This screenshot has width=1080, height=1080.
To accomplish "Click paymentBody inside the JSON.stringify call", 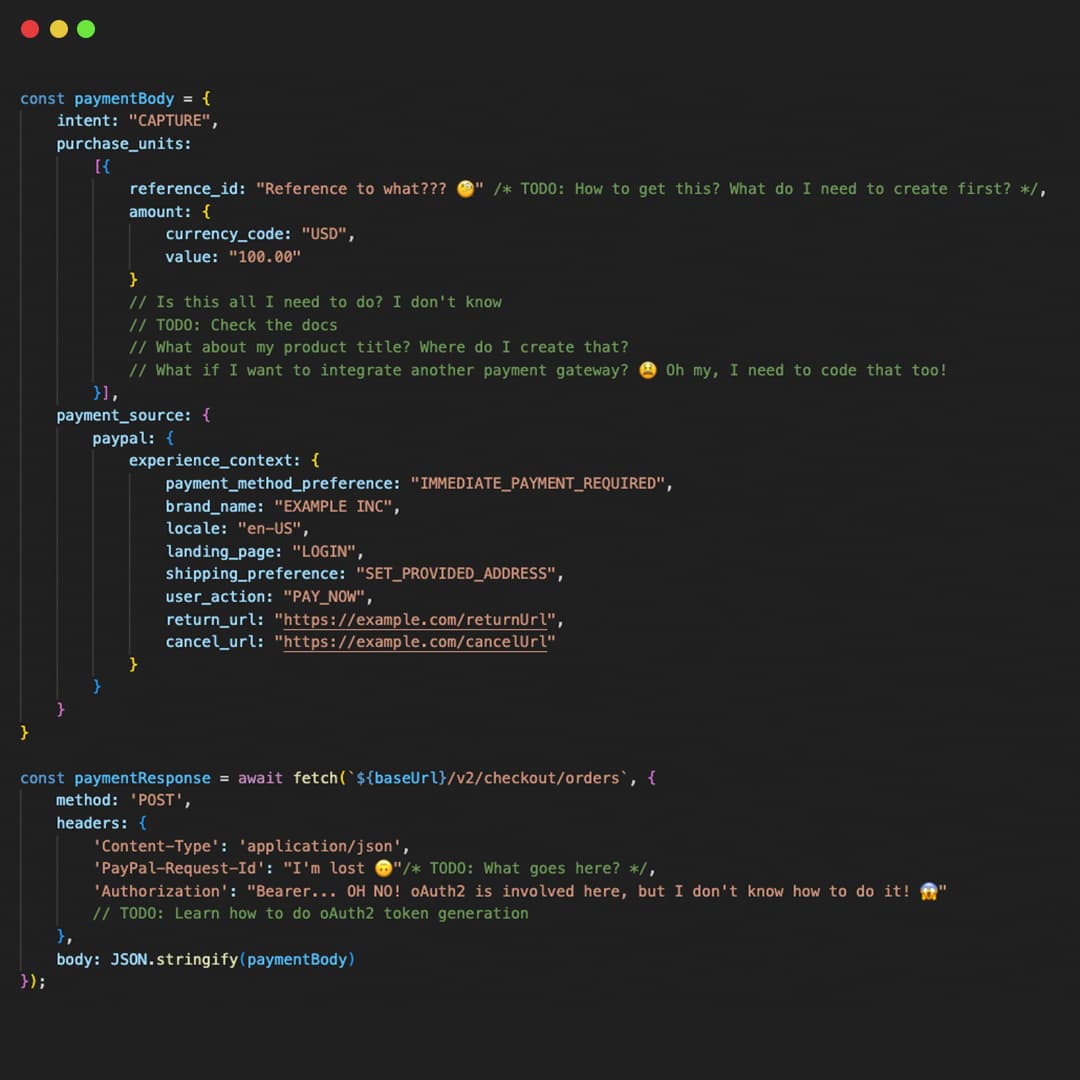I will point(300,959).
